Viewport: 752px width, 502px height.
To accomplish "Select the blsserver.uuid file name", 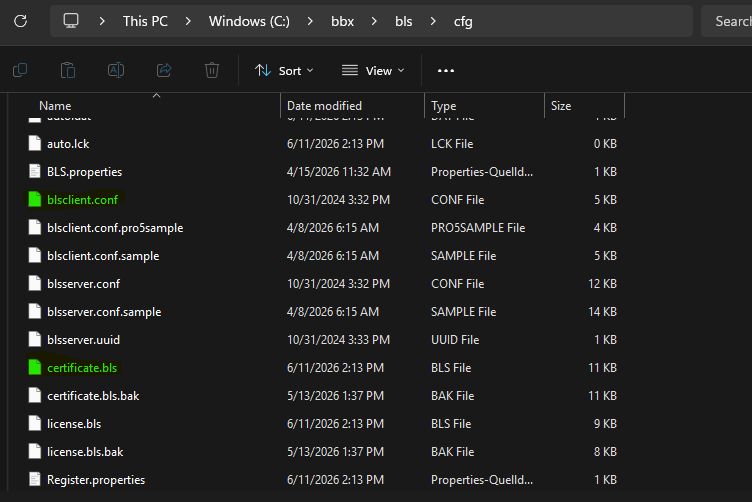I will pos(83,339).
